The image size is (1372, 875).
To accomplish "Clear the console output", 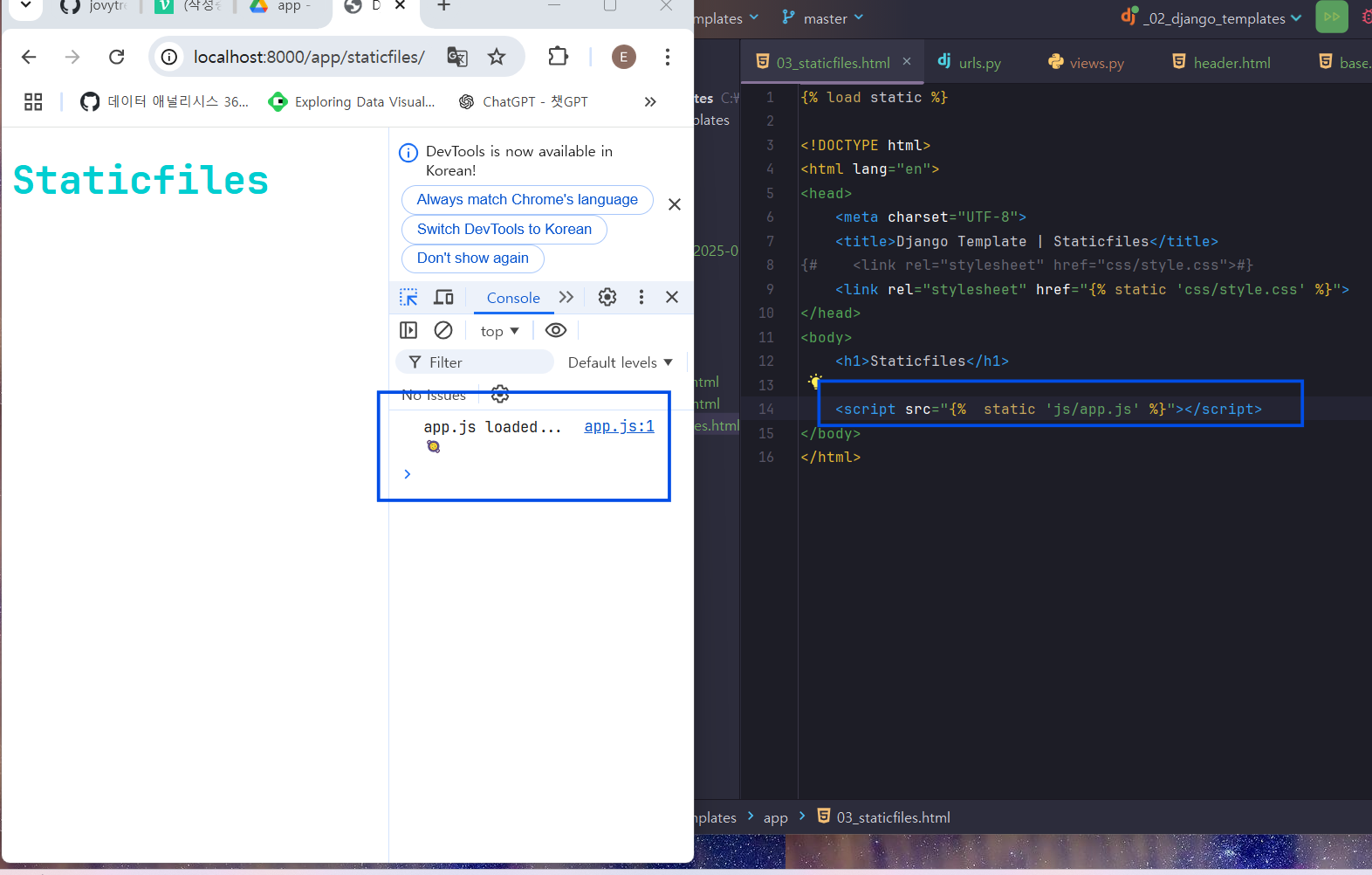I will 443,330.
